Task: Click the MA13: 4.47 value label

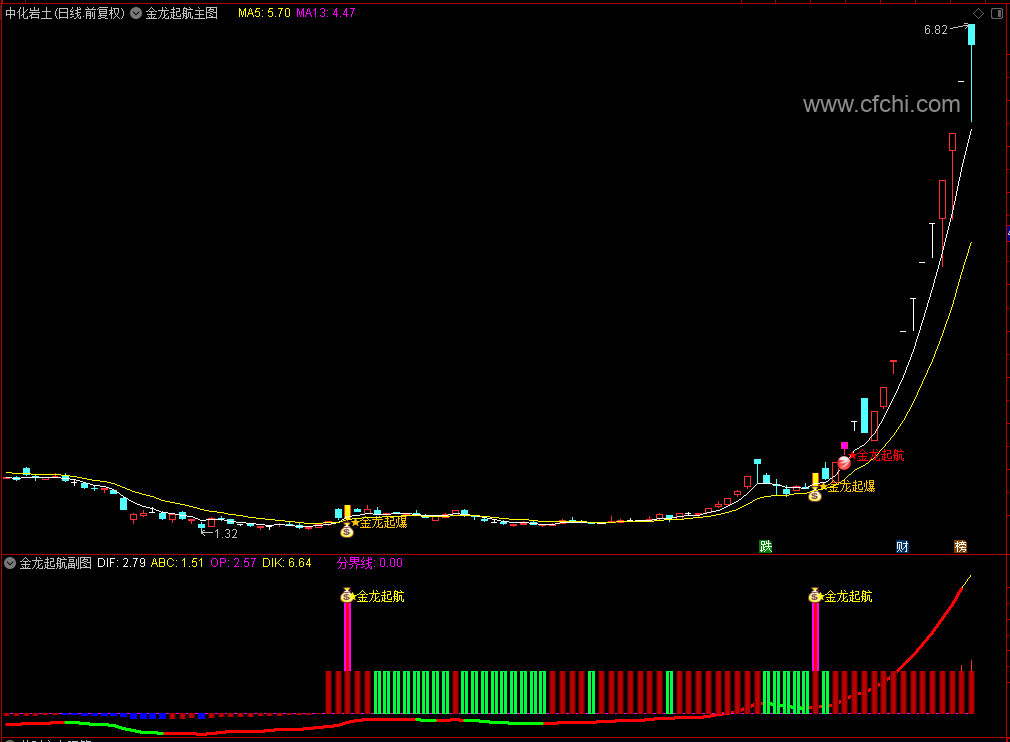Action: tap(325, 13)
